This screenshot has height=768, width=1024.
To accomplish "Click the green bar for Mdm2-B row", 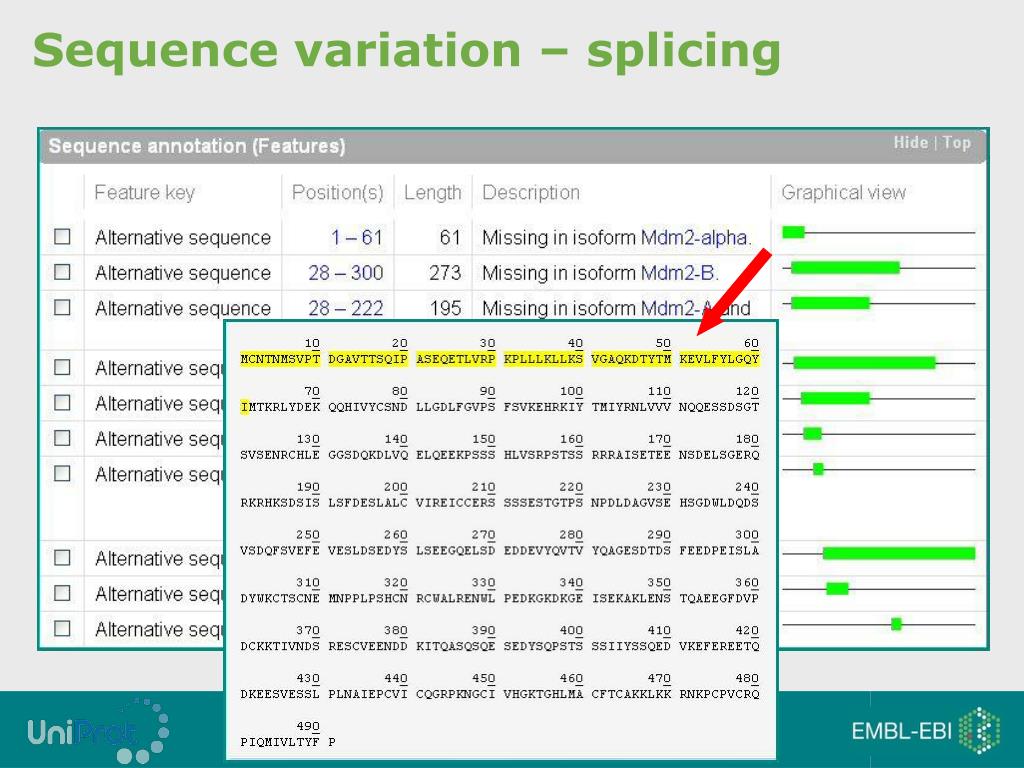I will tap(845, 267).
